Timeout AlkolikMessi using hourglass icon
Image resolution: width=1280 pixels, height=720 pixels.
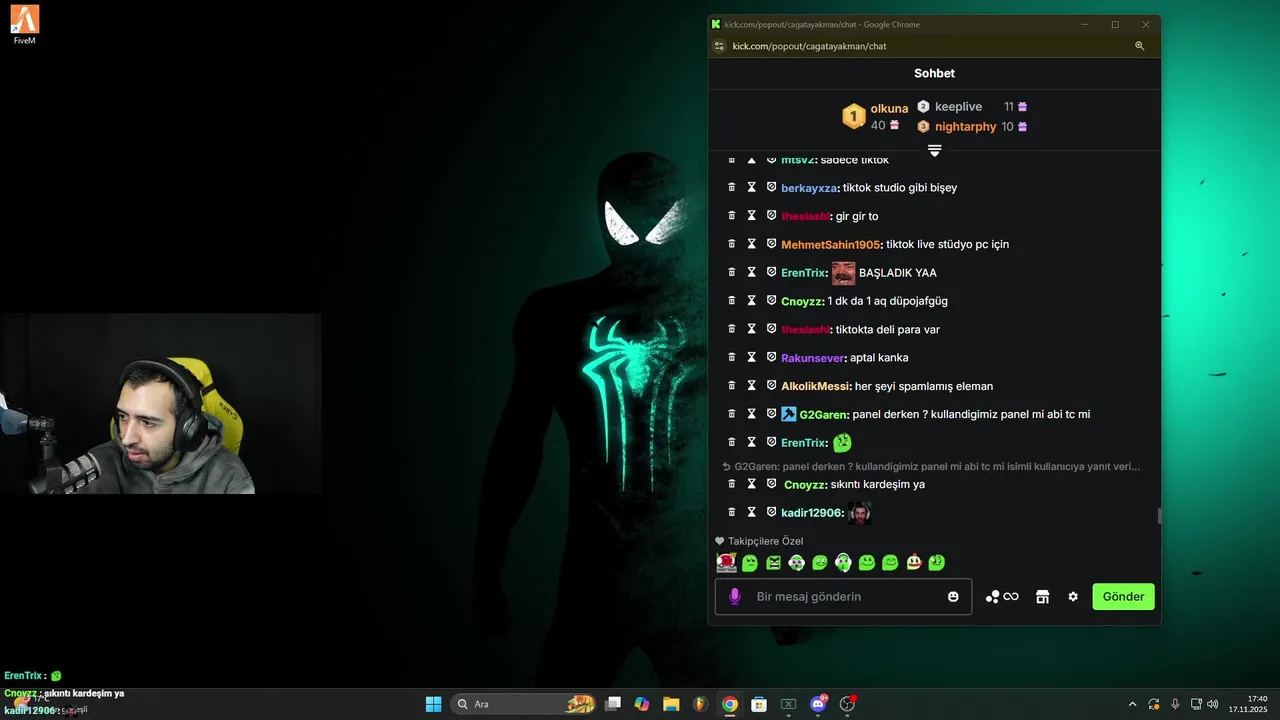click(x=752, y=386)
